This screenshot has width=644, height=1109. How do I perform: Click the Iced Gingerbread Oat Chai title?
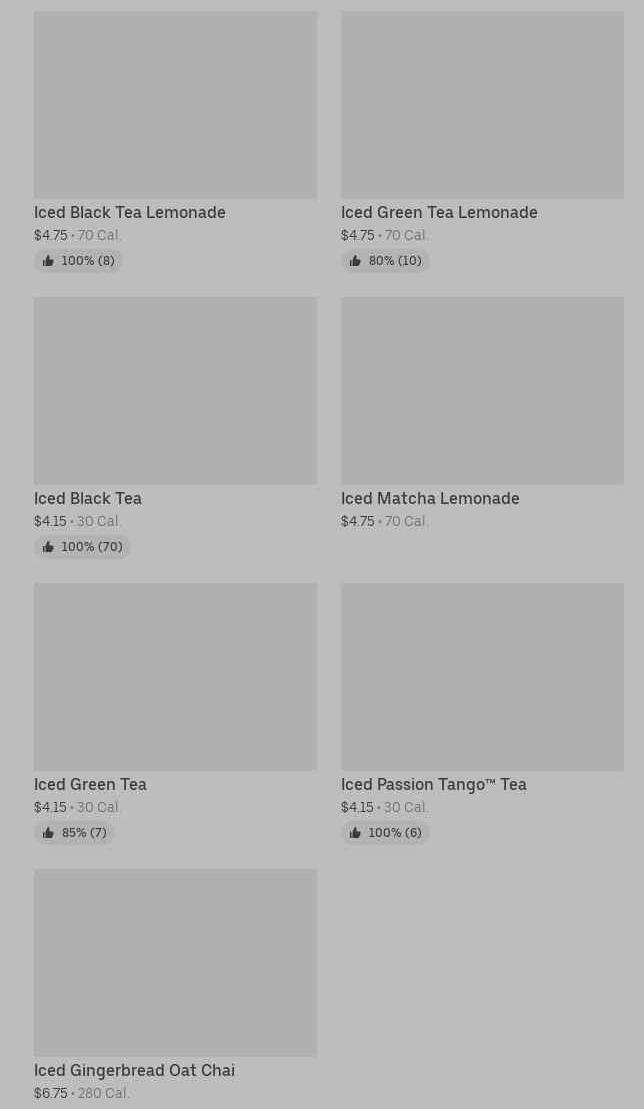tap(134, 1070)
